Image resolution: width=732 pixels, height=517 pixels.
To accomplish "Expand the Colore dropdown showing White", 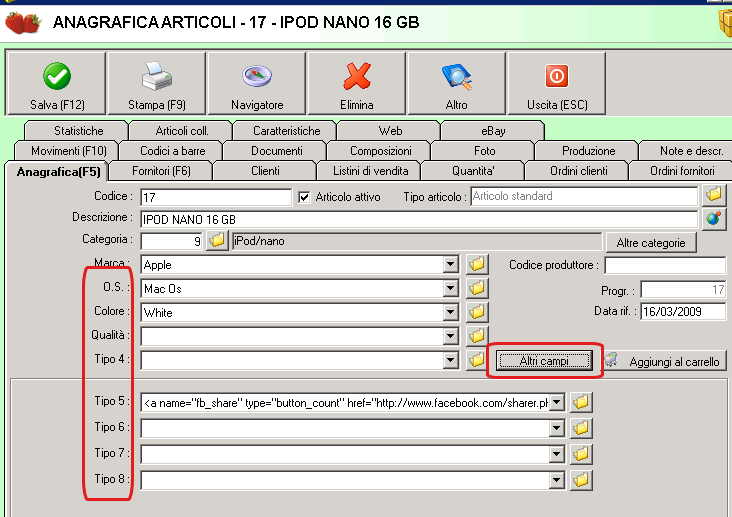I will (x=450, y=312).
